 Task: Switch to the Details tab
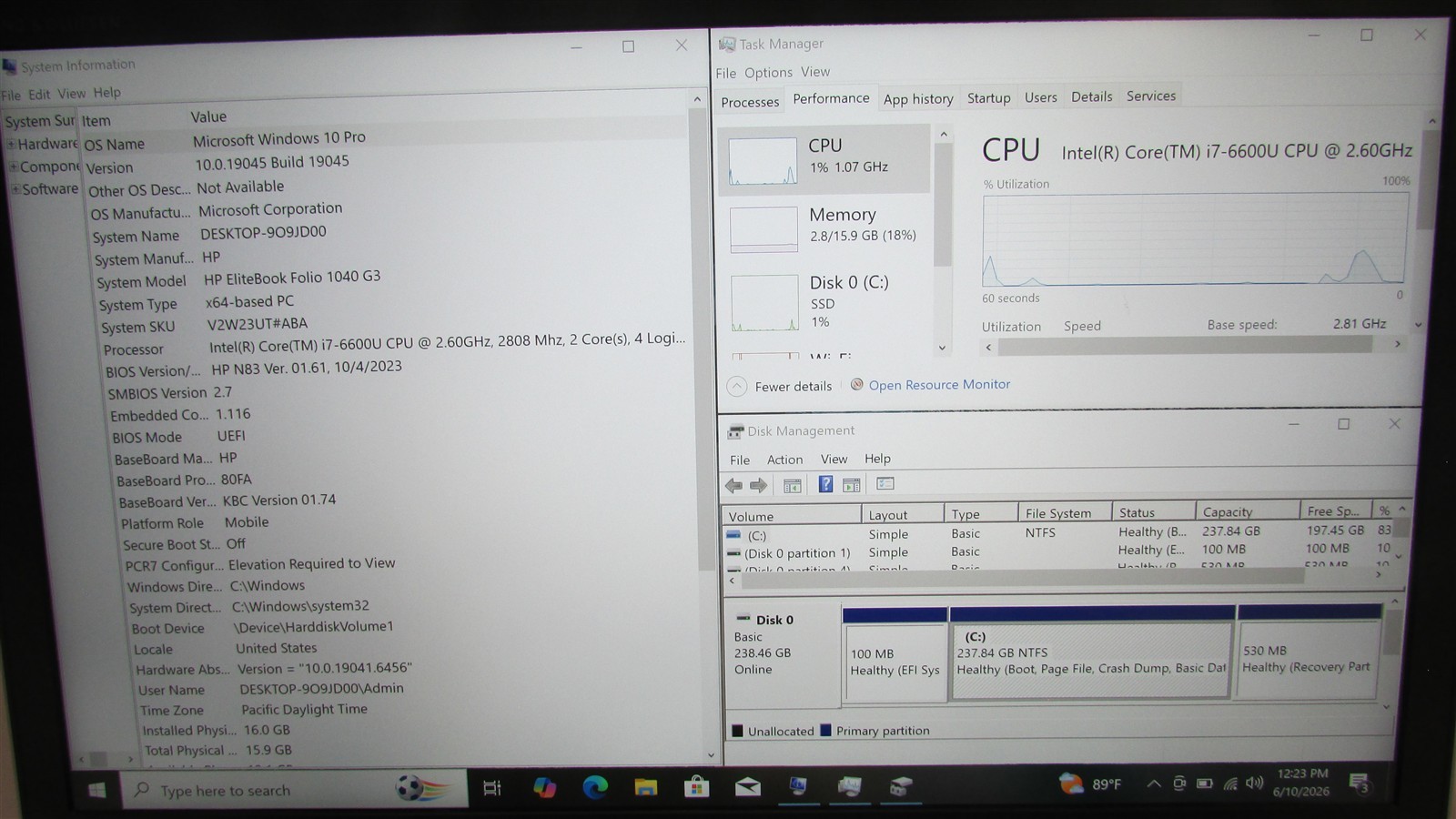coord(1091,96)
